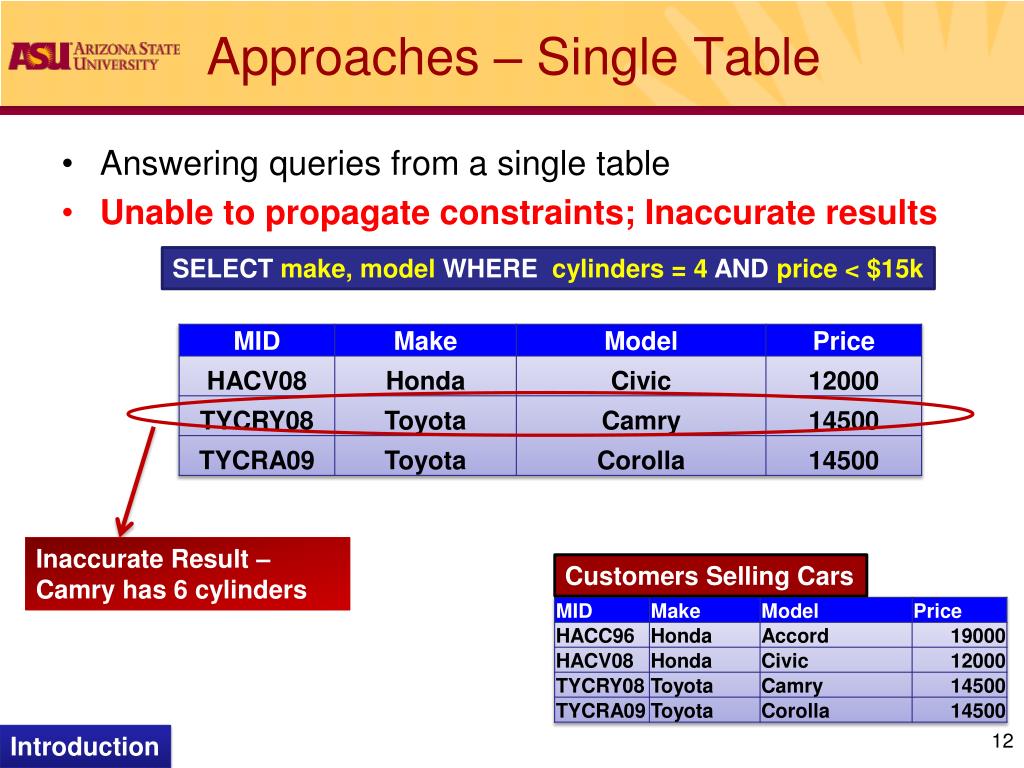Click the 19000 price in the Customers Selling Cars table
Viewport: 1024px width, 768px height.
click(x=959, y=635)
